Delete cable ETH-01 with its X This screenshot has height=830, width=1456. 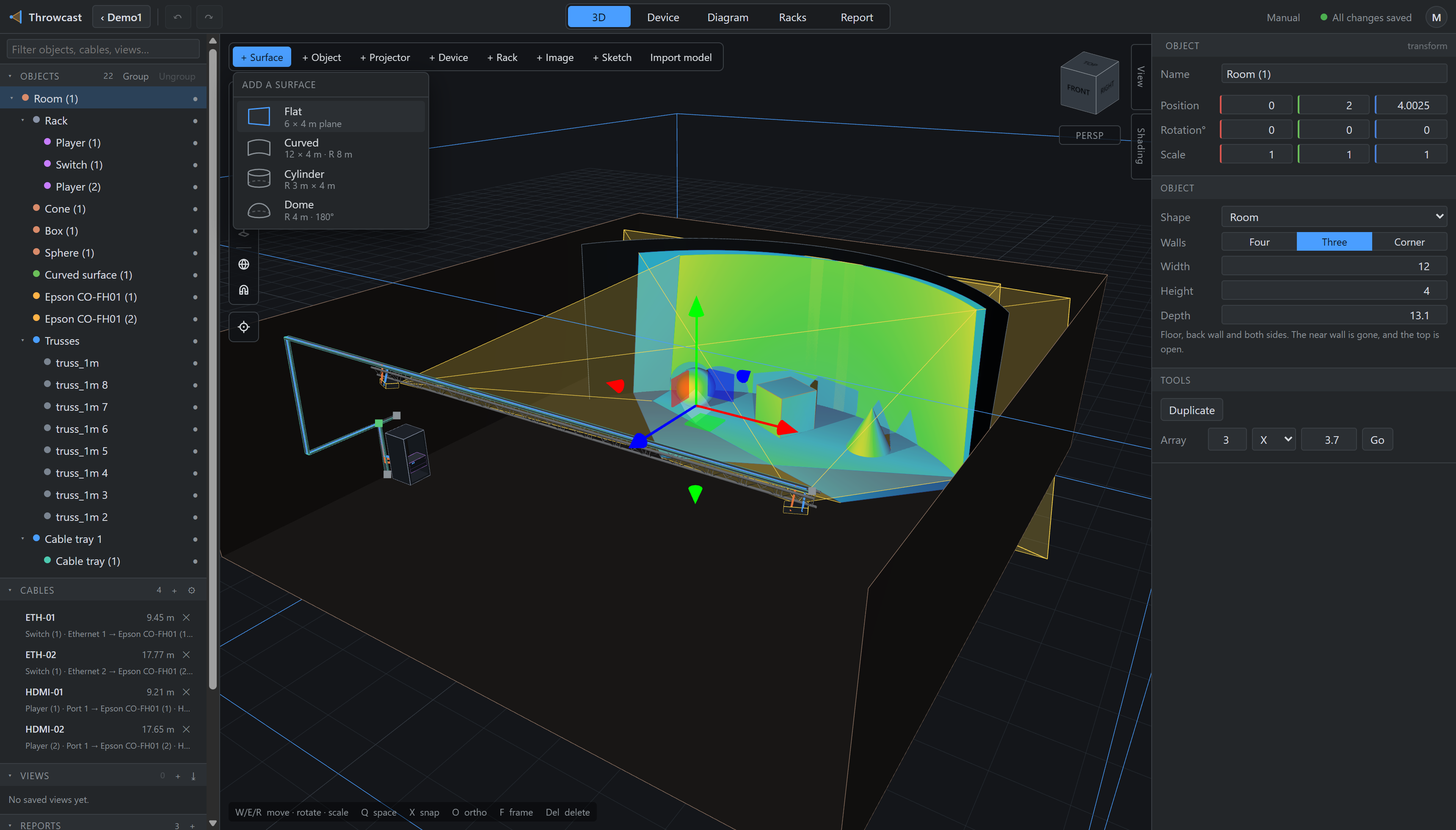pyautogui.click(x=186, y=617)
